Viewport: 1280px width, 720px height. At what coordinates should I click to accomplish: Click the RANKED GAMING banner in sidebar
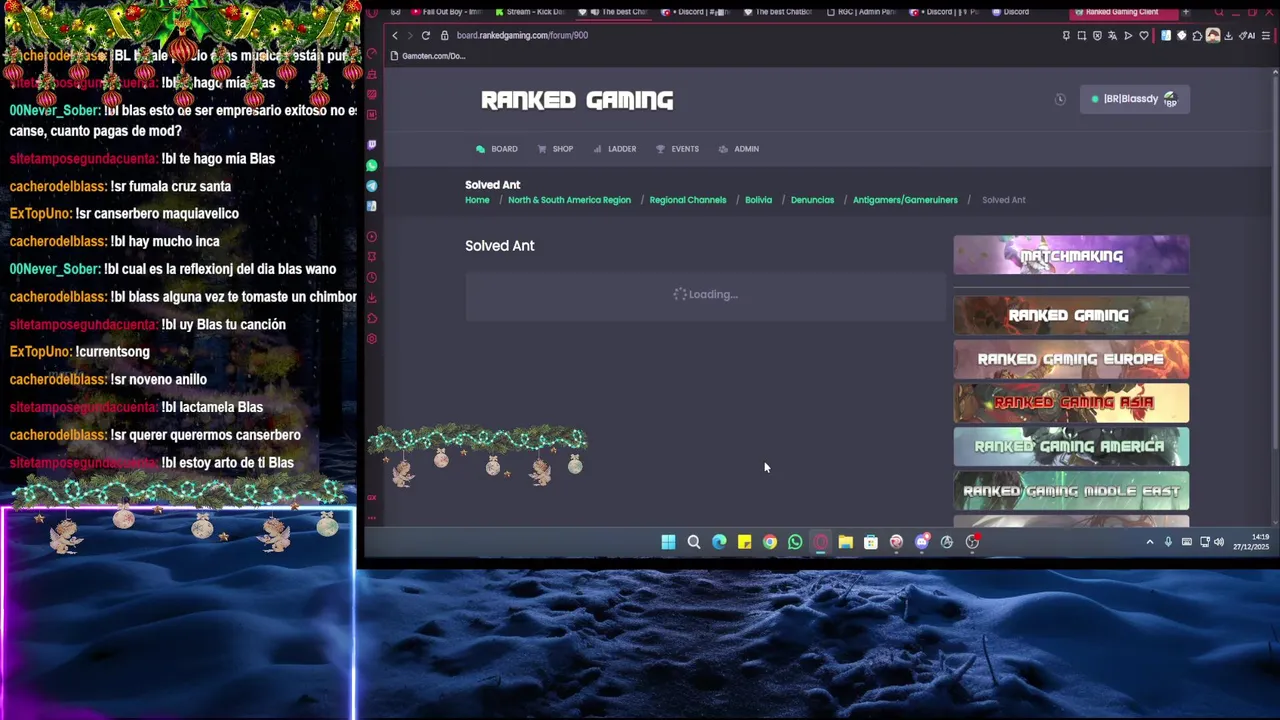tap(1071, 315)
